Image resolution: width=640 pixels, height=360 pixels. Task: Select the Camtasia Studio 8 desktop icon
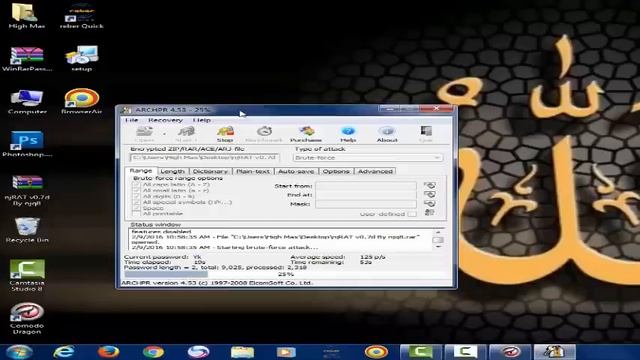(x=27, y=276)
